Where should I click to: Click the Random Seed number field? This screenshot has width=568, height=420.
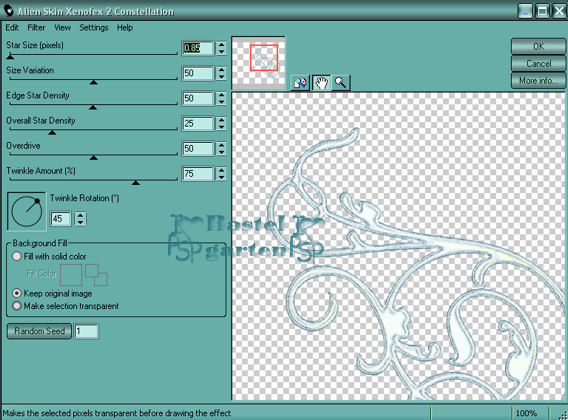(86, 331)
